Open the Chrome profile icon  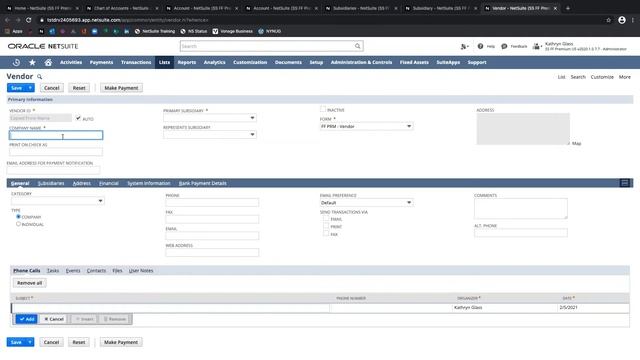622,20
